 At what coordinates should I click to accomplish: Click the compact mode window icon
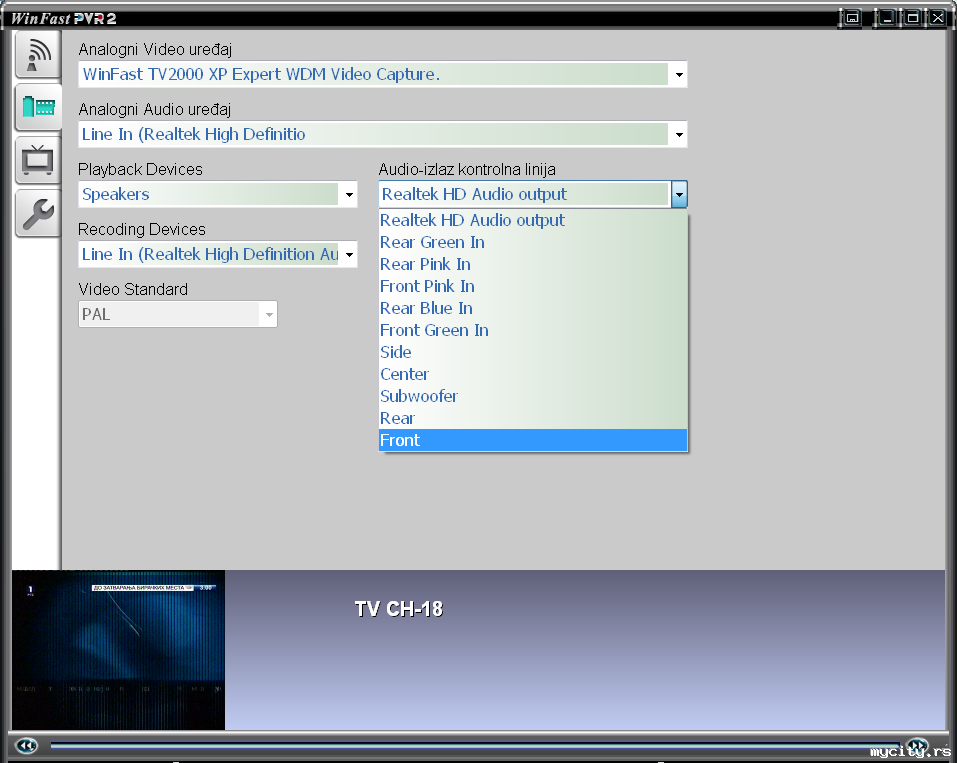(852, 18)
